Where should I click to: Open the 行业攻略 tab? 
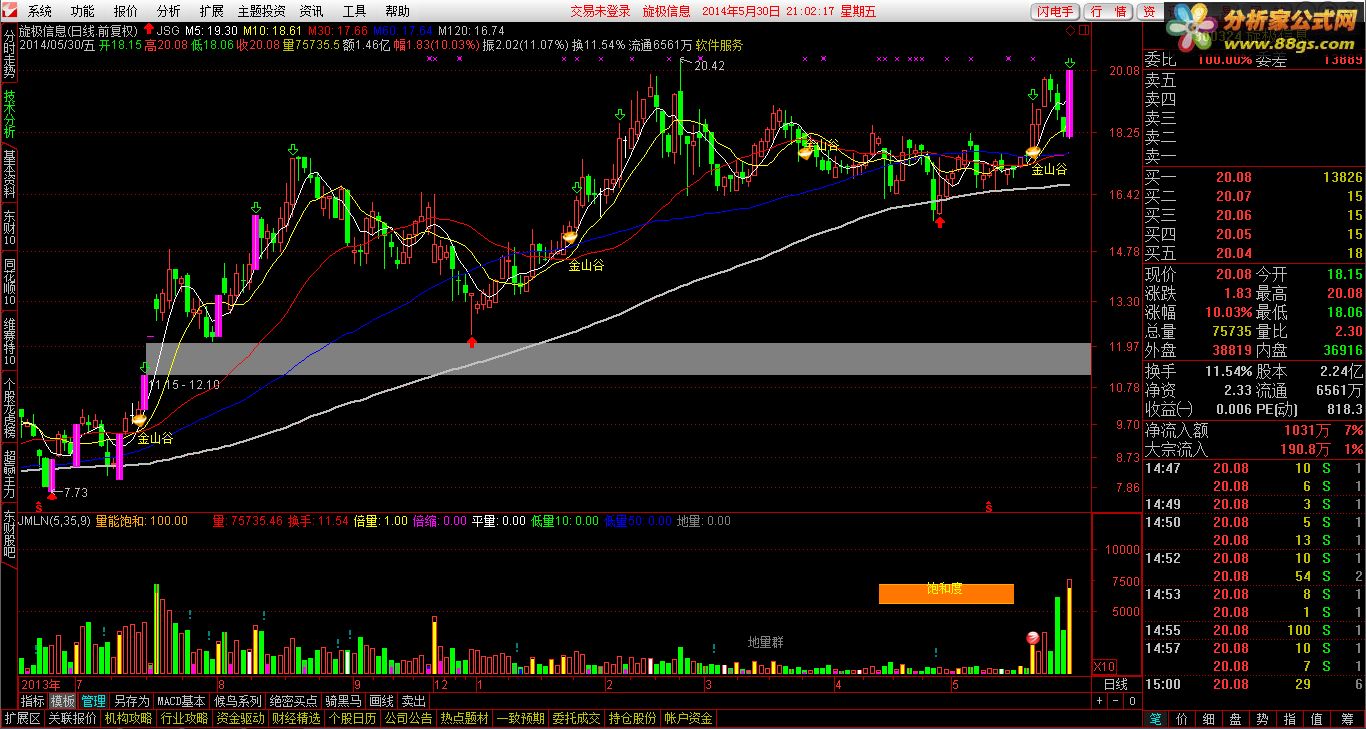184,718
